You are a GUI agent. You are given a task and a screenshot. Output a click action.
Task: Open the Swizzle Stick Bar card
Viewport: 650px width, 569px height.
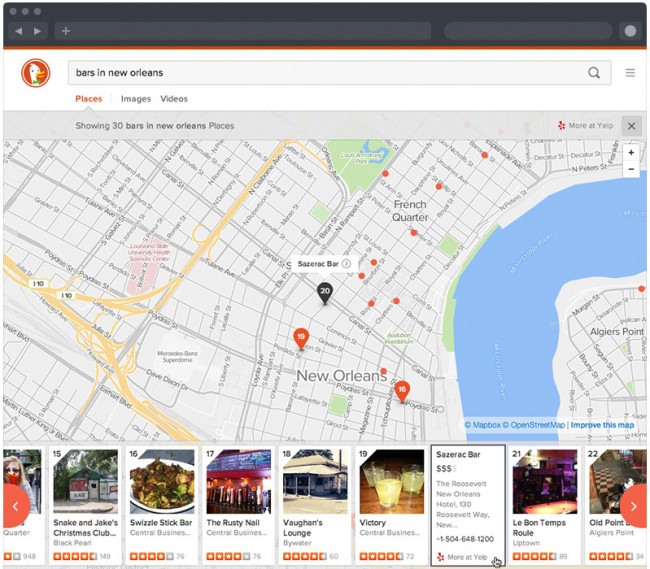pos(162,505)
